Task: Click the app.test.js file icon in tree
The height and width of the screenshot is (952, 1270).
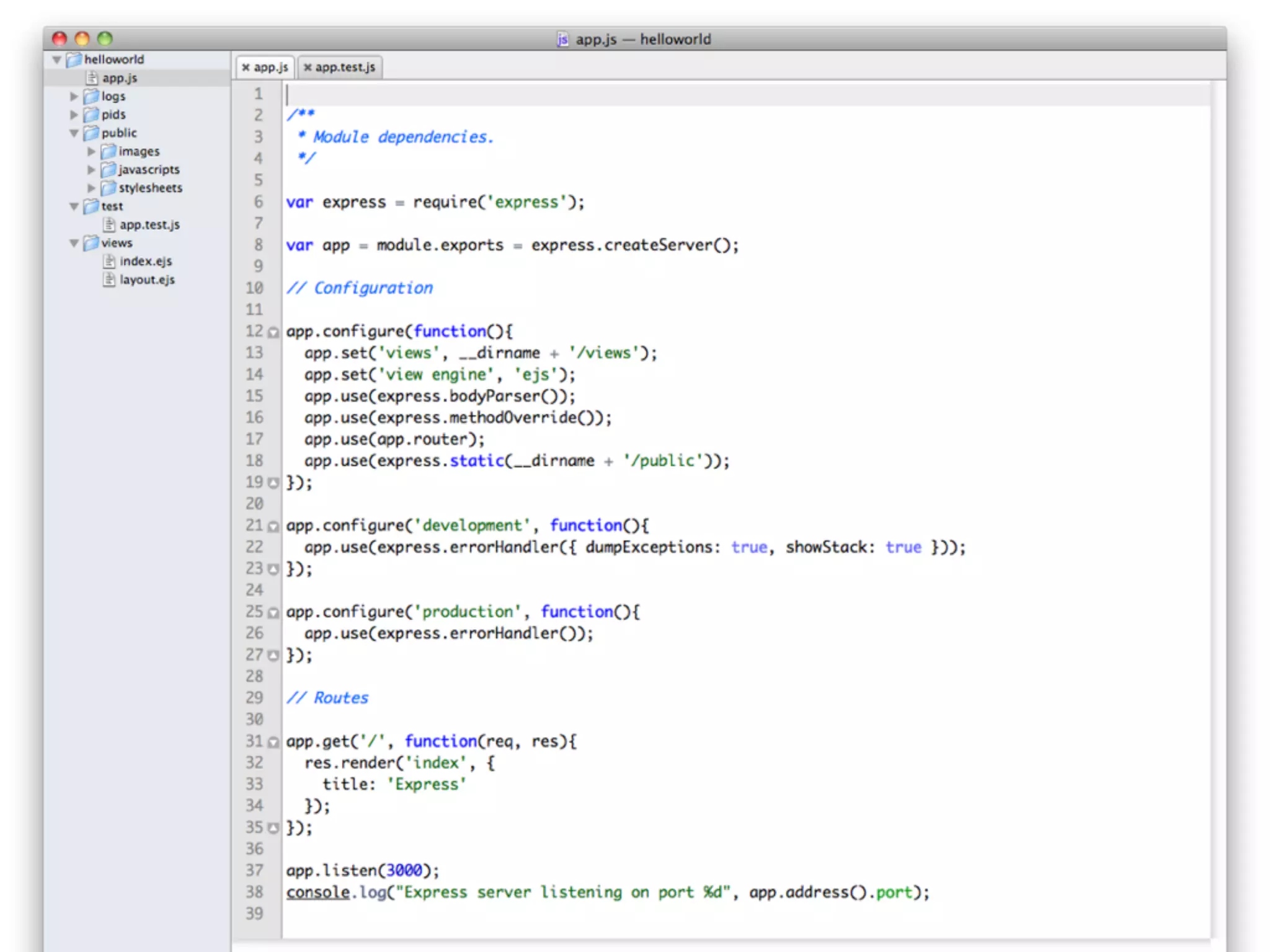Action: 109,224
